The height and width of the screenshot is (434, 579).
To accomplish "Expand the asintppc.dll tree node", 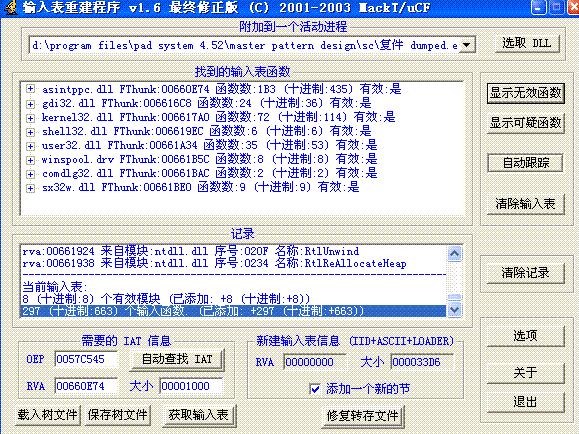I will click(x=31, y=89).
